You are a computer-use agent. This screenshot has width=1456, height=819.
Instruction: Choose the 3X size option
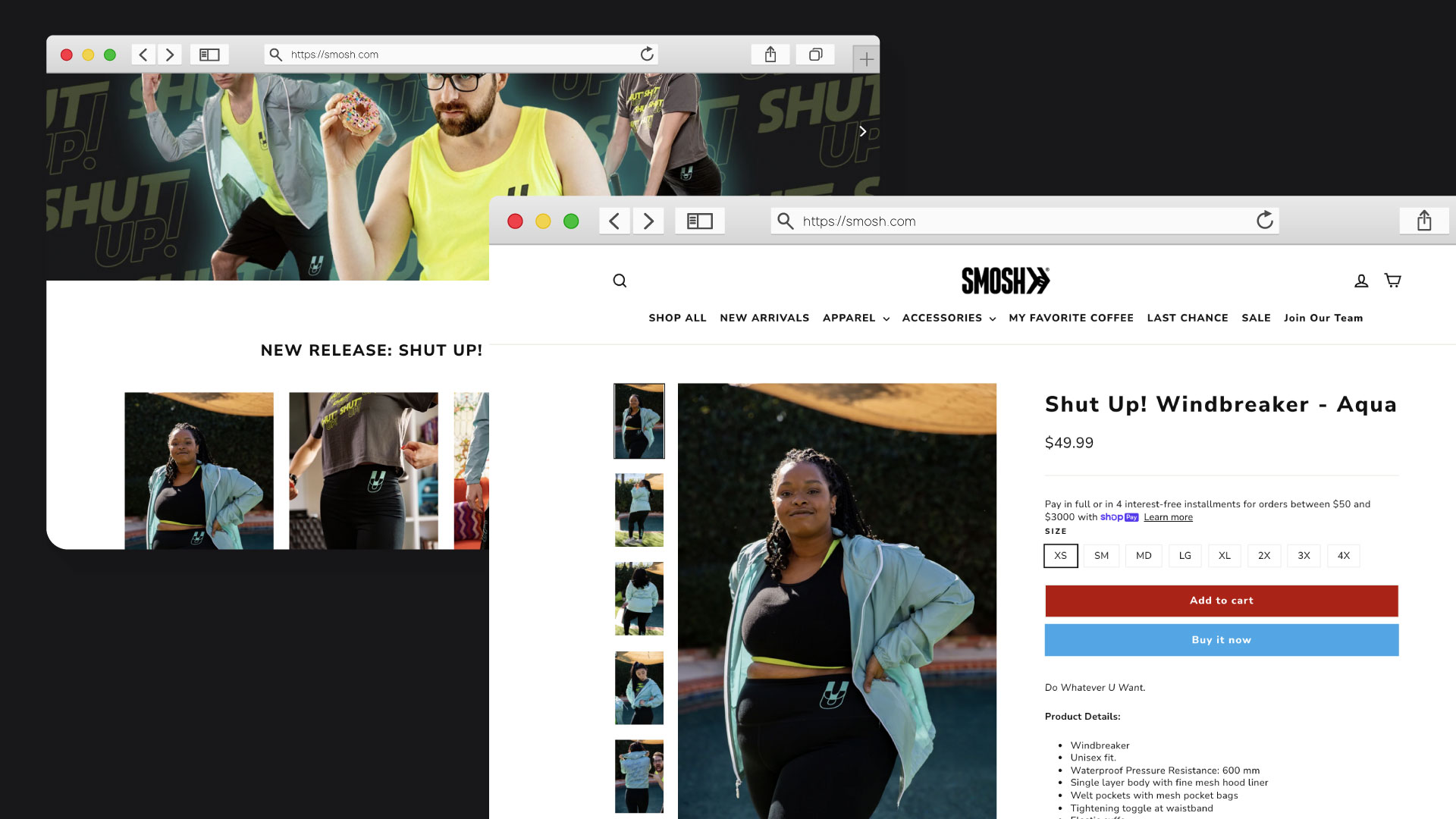[1304, 556]
